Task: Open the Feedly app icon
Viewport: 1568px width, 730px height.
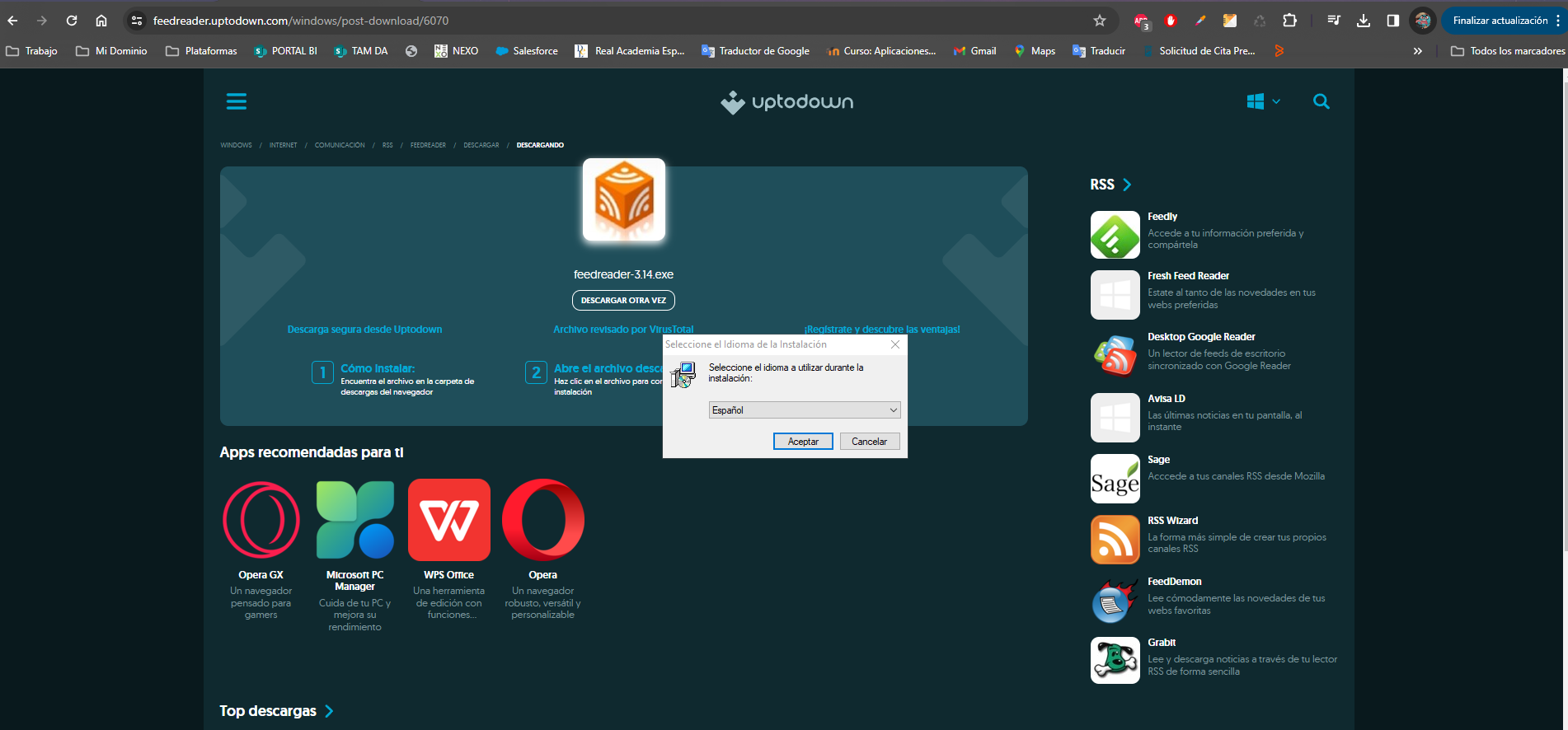Action: coord(1115,235)
